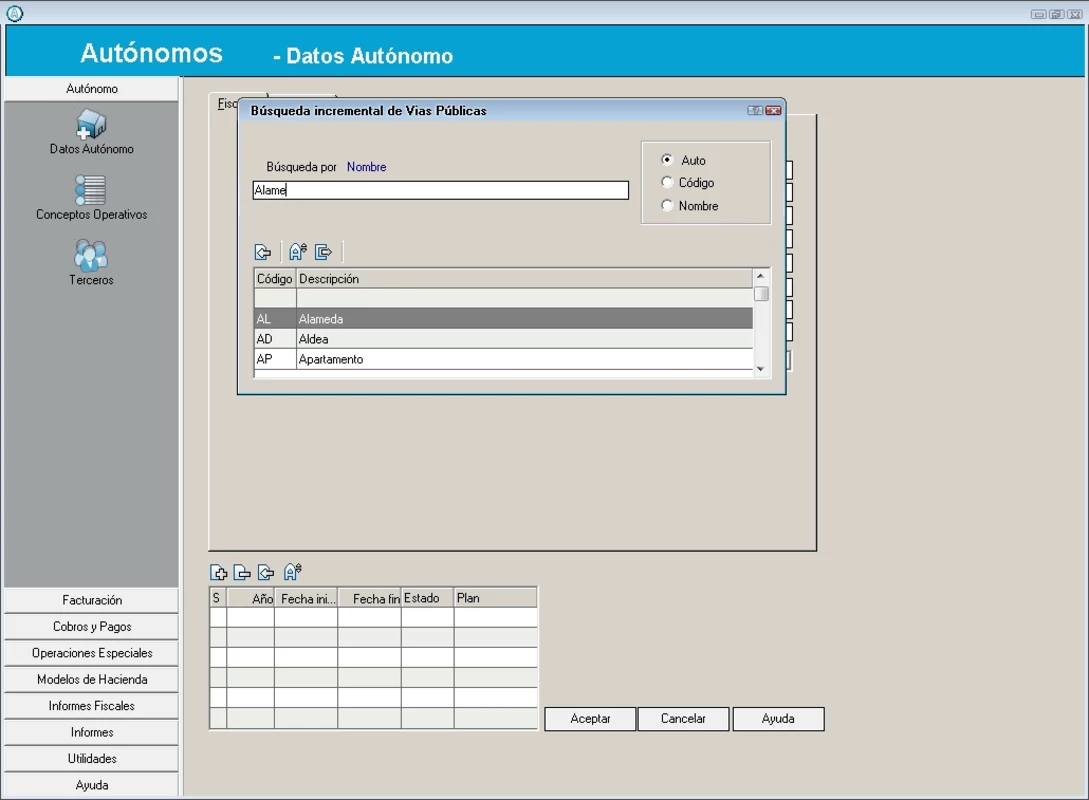
Task: Select the Código radio button
Action: [667, 183]
